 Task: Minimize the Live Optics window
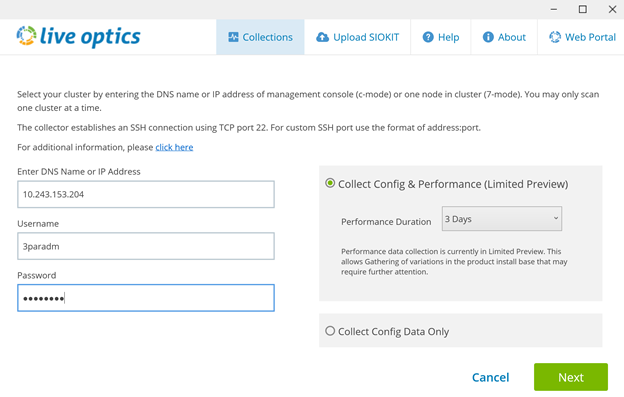click(554, 9)
